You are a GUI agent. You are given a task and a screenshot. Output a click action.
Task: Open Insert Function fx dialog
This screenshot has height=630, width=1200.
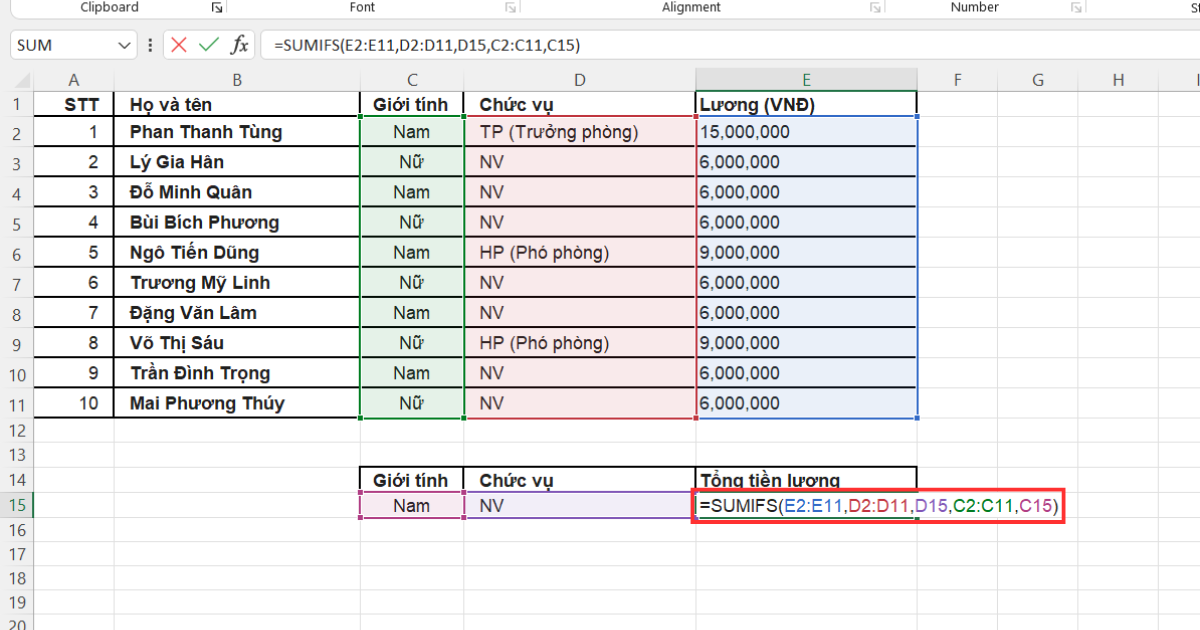click(240, 45)
